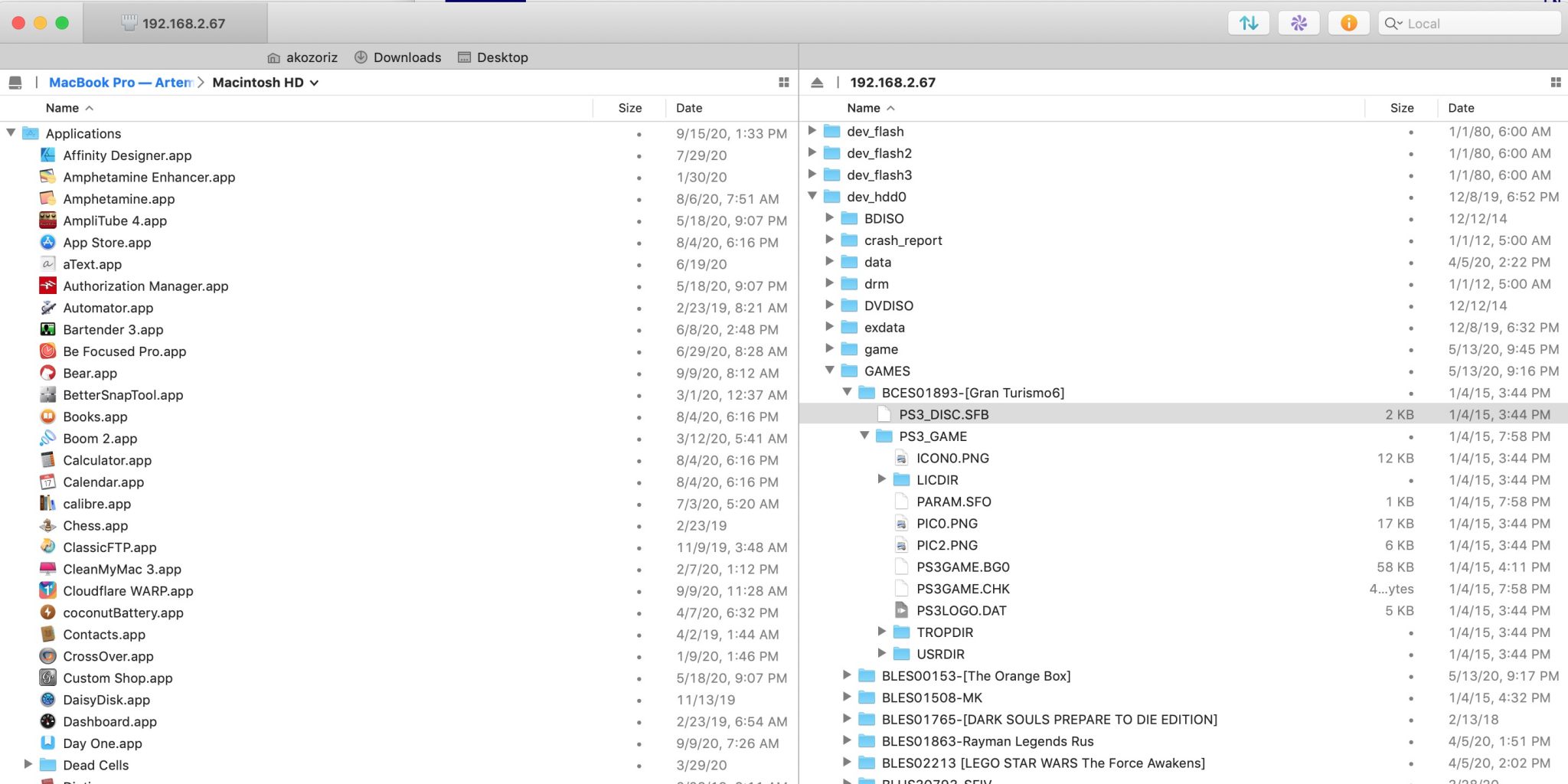
Task: Expand the BDISO folder
Action: click(830, 218)
